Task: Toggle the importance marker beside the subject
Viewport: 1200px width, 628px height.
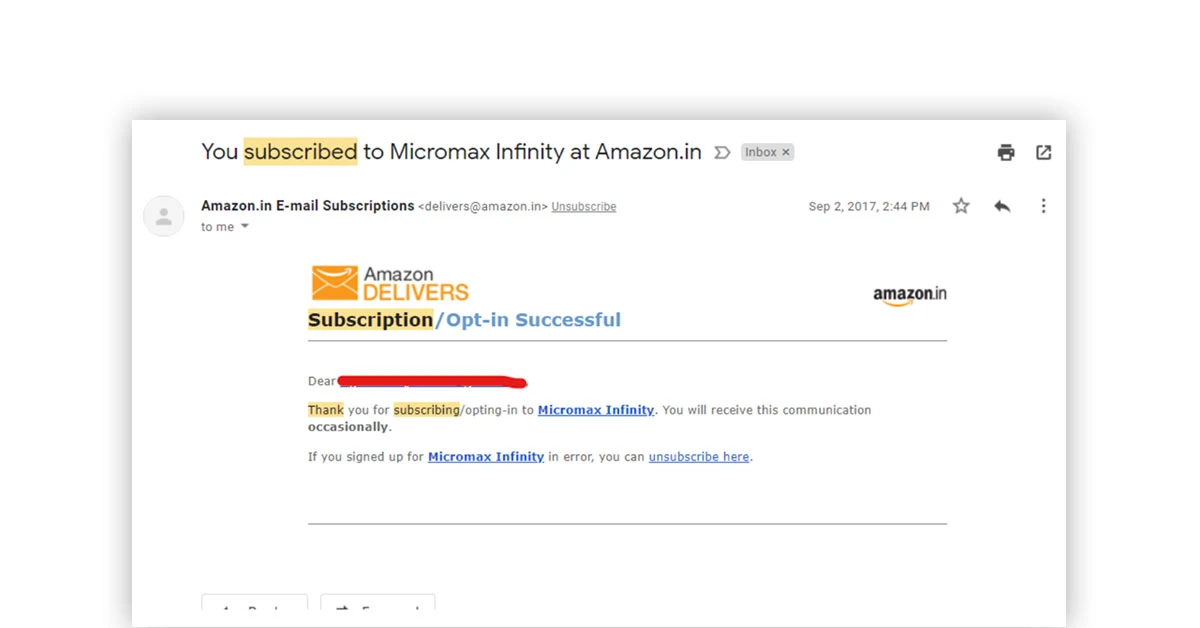Action: (x=722, y=153)
